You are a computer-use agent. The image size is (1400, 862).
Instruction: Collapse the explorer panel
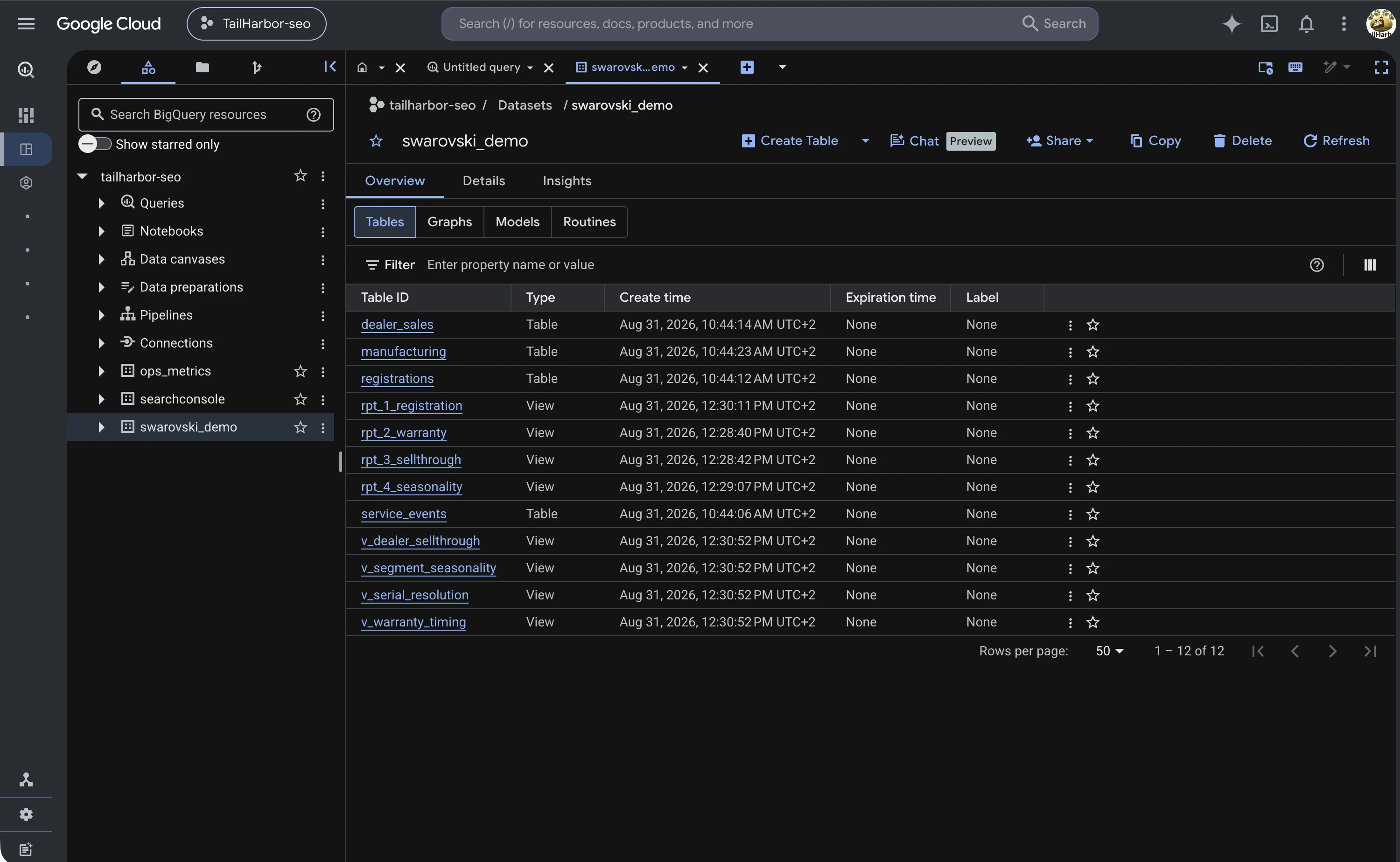[329, 66]
